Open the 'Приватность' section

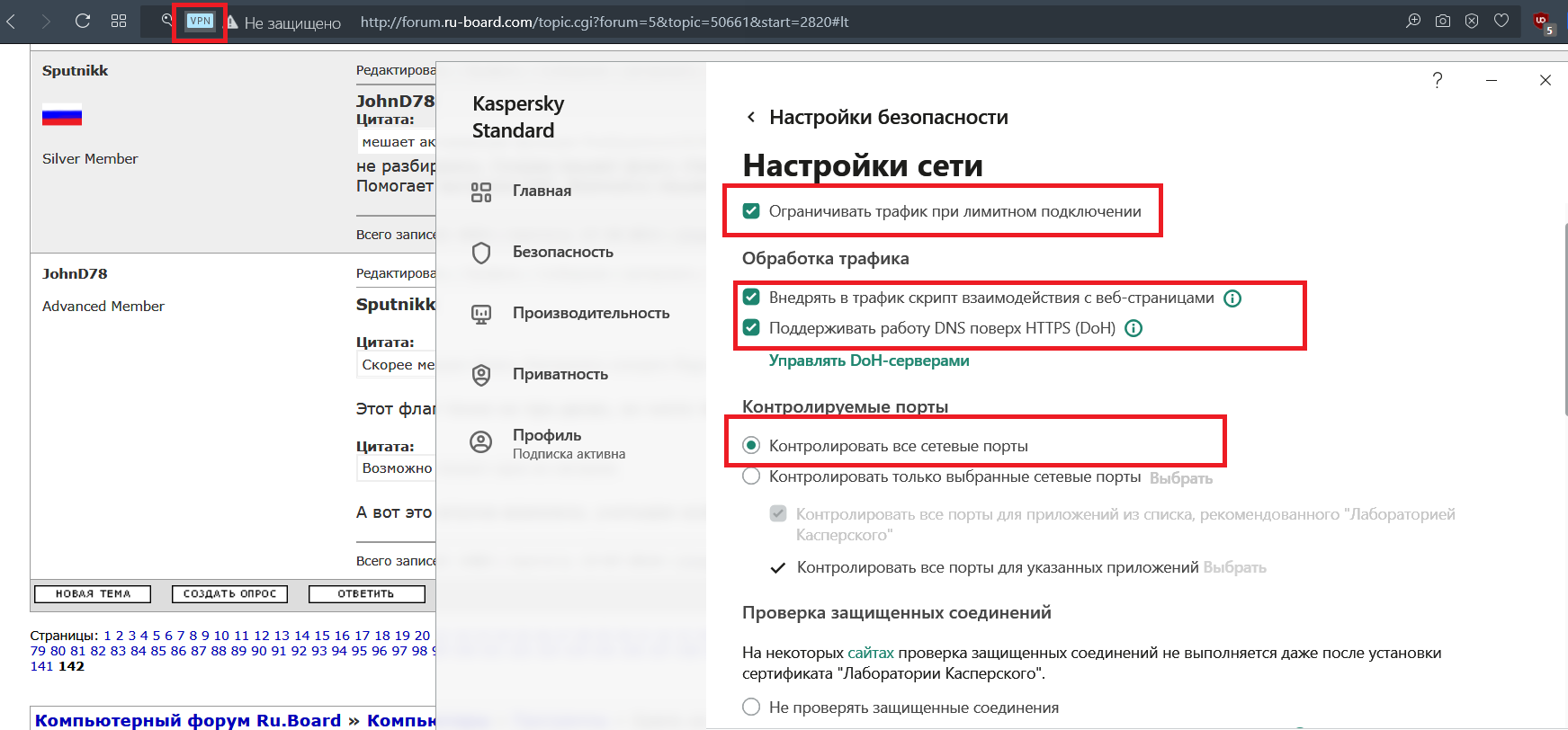tap(560, 374)
